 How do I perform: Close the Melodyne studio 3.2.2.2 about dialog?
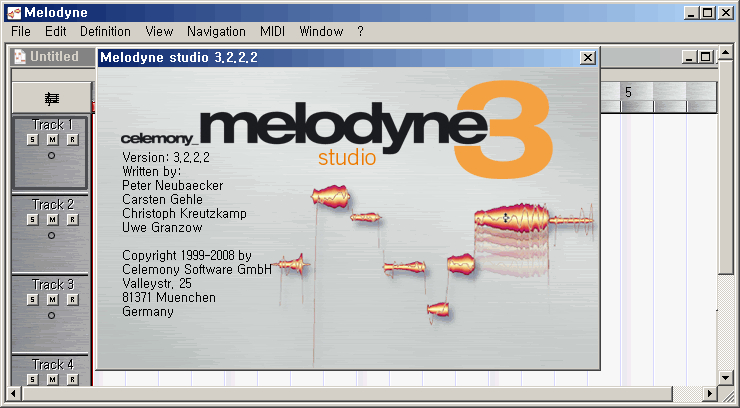[x=588, y=58]
